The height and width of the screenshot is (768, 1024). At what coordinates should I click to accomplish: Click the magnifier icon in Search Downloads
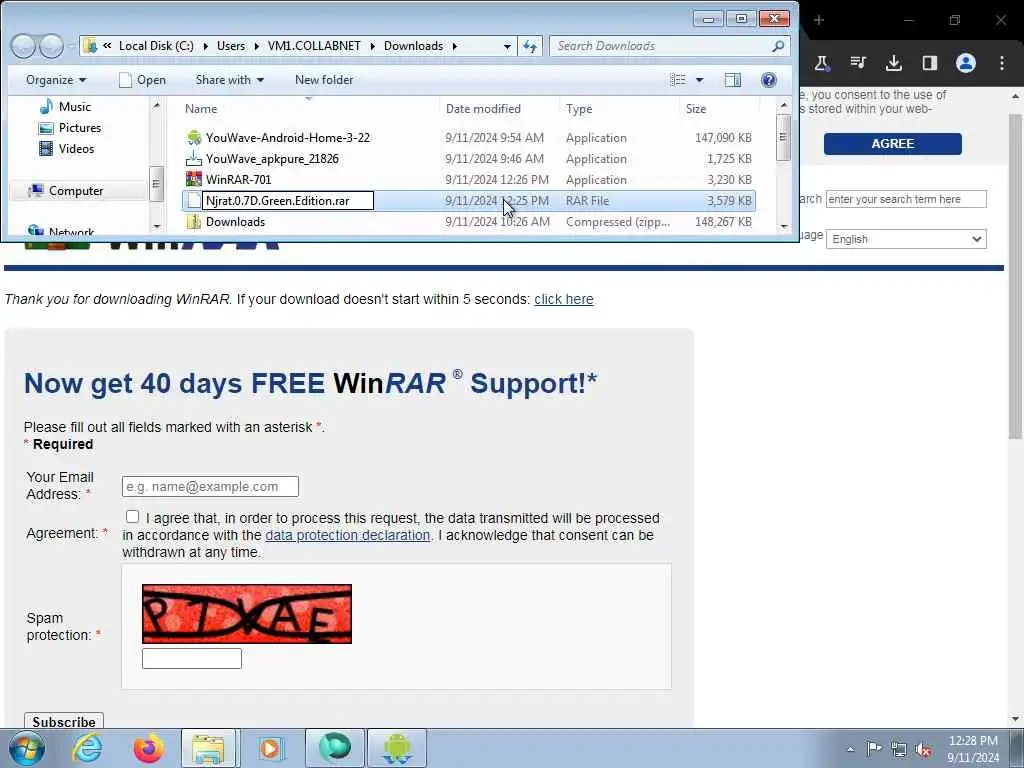778,46
